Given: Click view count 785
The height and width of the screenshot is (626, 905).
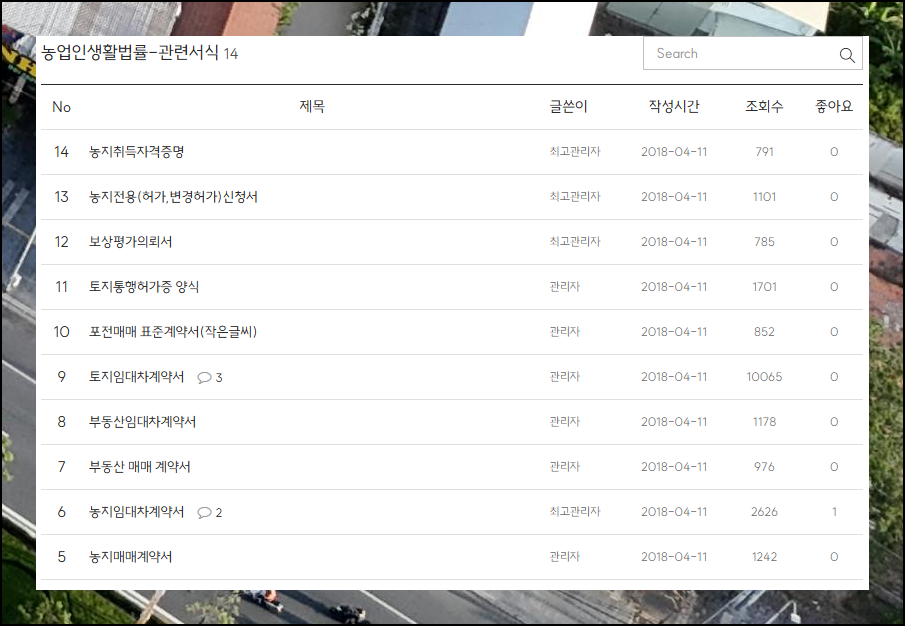Looking at the screenshot, I should coord(764,242).
